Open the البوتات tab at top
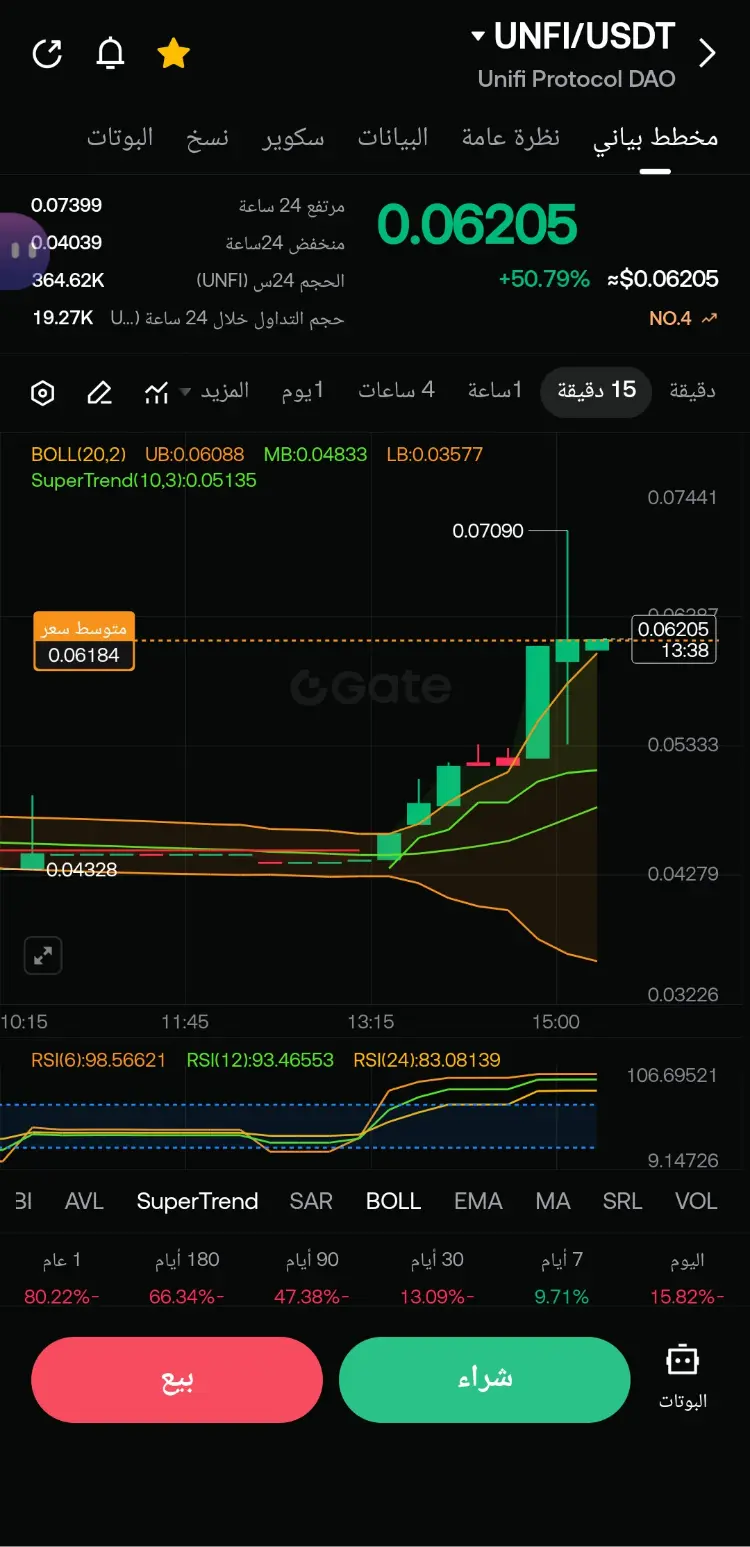 tap(120, 137)
